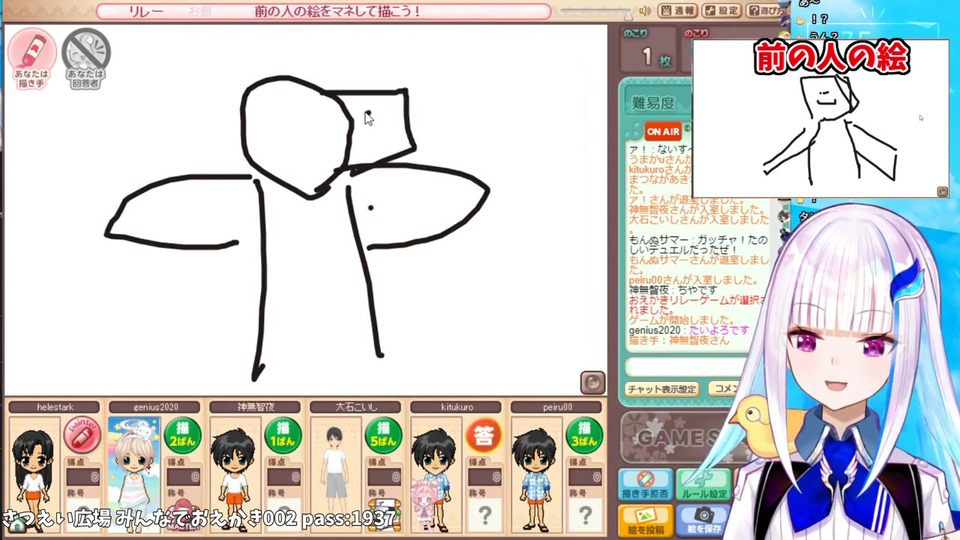Select the 大石こいし player name label
This screenshot has width=960, height=540.
pos(356,407)
